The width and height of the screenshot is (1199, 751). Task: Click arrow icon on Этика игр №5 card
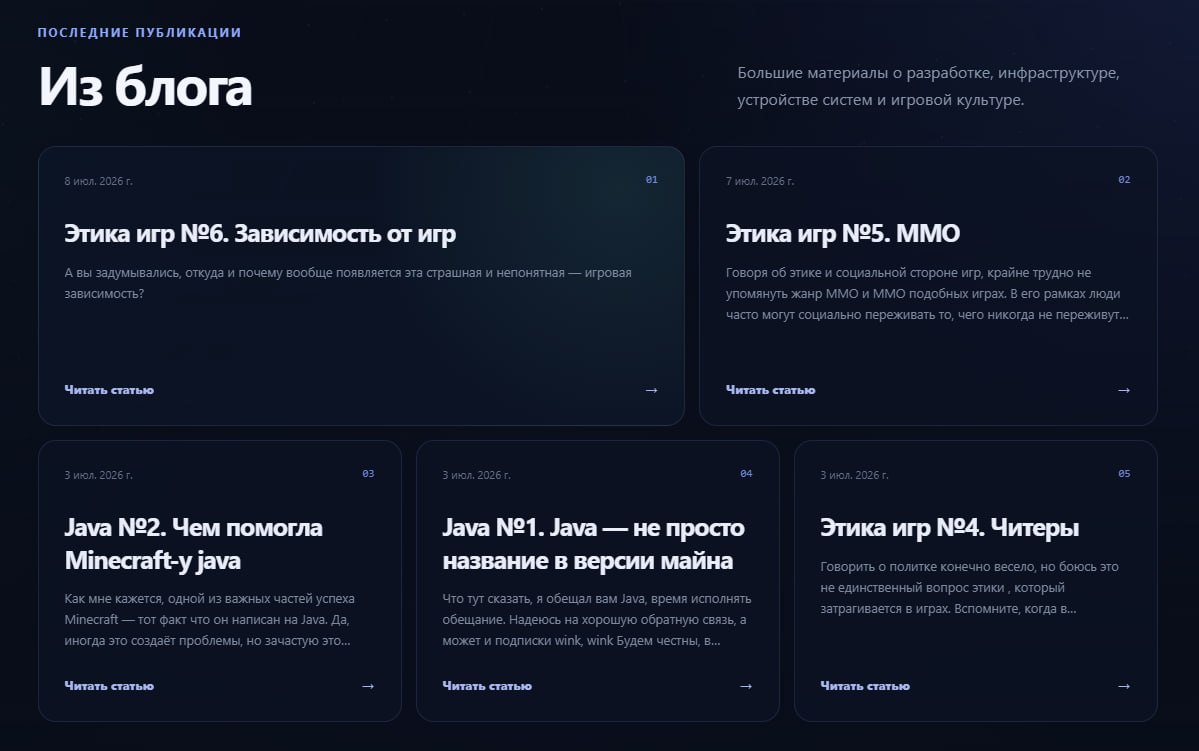[1124, 390]
